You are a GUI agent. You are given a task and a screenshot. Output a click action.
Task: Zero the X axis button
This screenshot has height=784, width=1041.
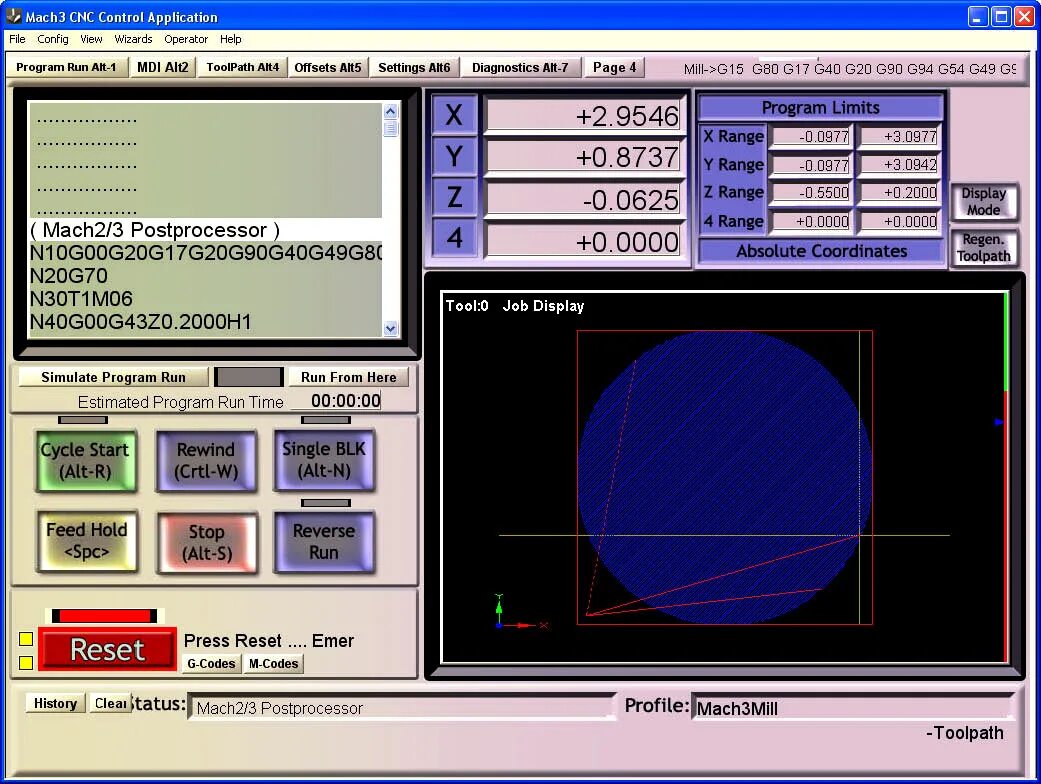pyautogui.click(x=454, y=115)
